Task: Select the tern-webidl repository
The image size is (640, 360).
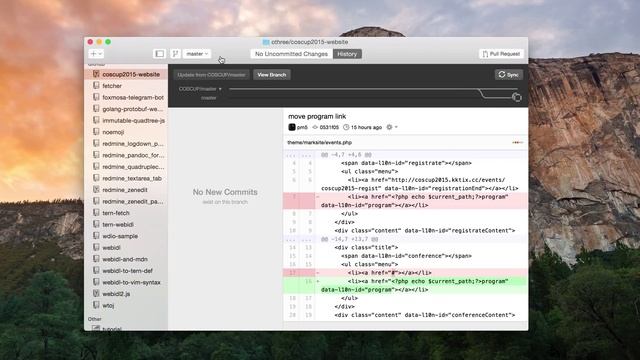Action: pos(126,224)
